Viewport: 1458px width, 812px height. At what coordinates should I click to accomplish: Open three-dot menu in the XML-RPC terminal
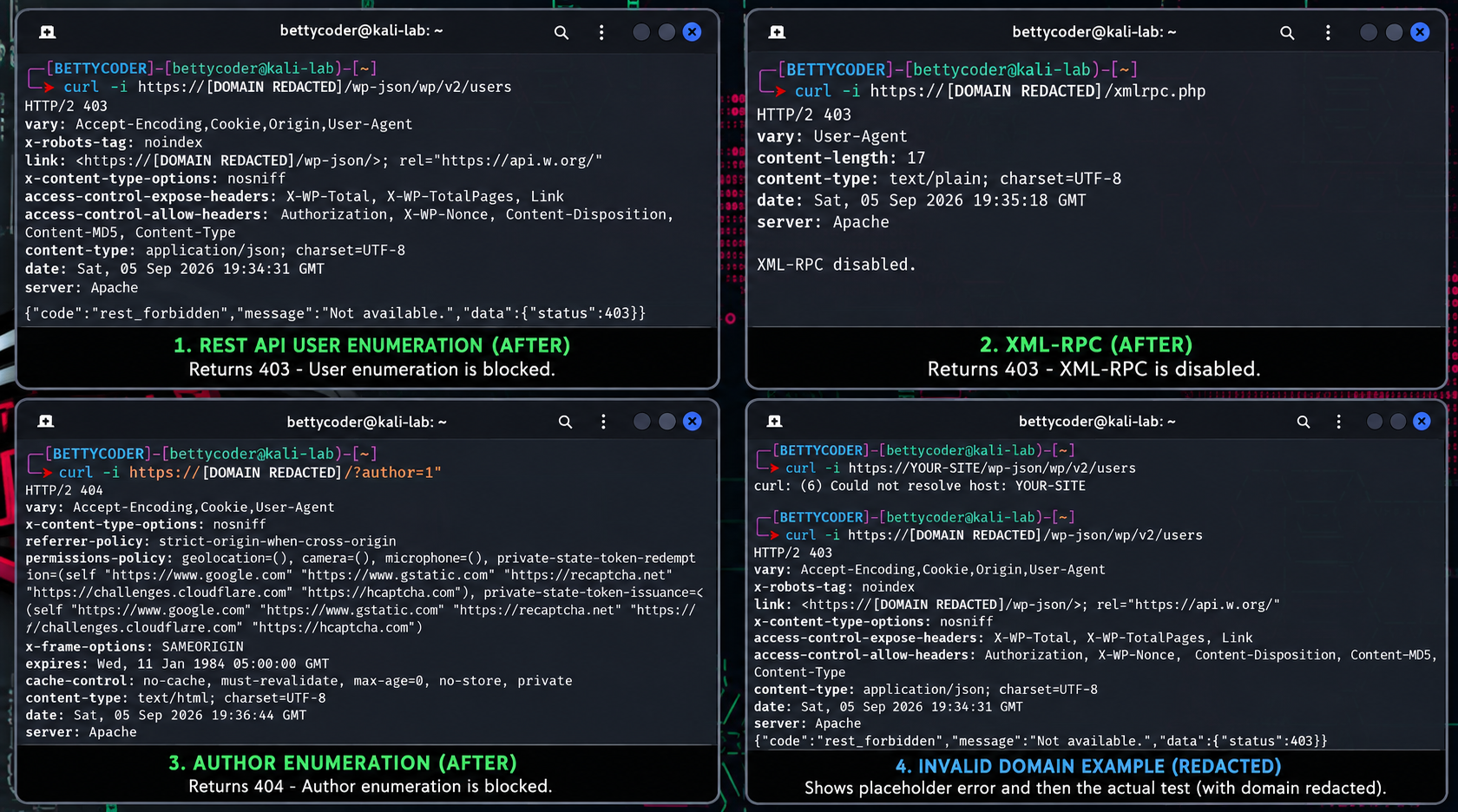tap(1328, 32)
